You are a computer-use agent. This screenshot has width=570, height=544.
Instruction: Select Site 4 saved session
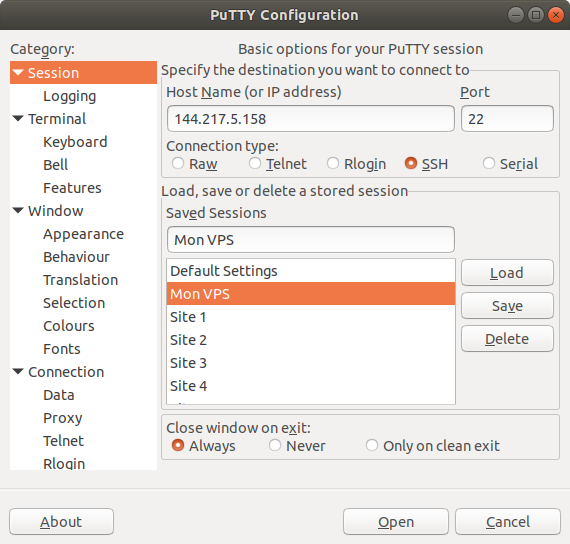[311, 385]
